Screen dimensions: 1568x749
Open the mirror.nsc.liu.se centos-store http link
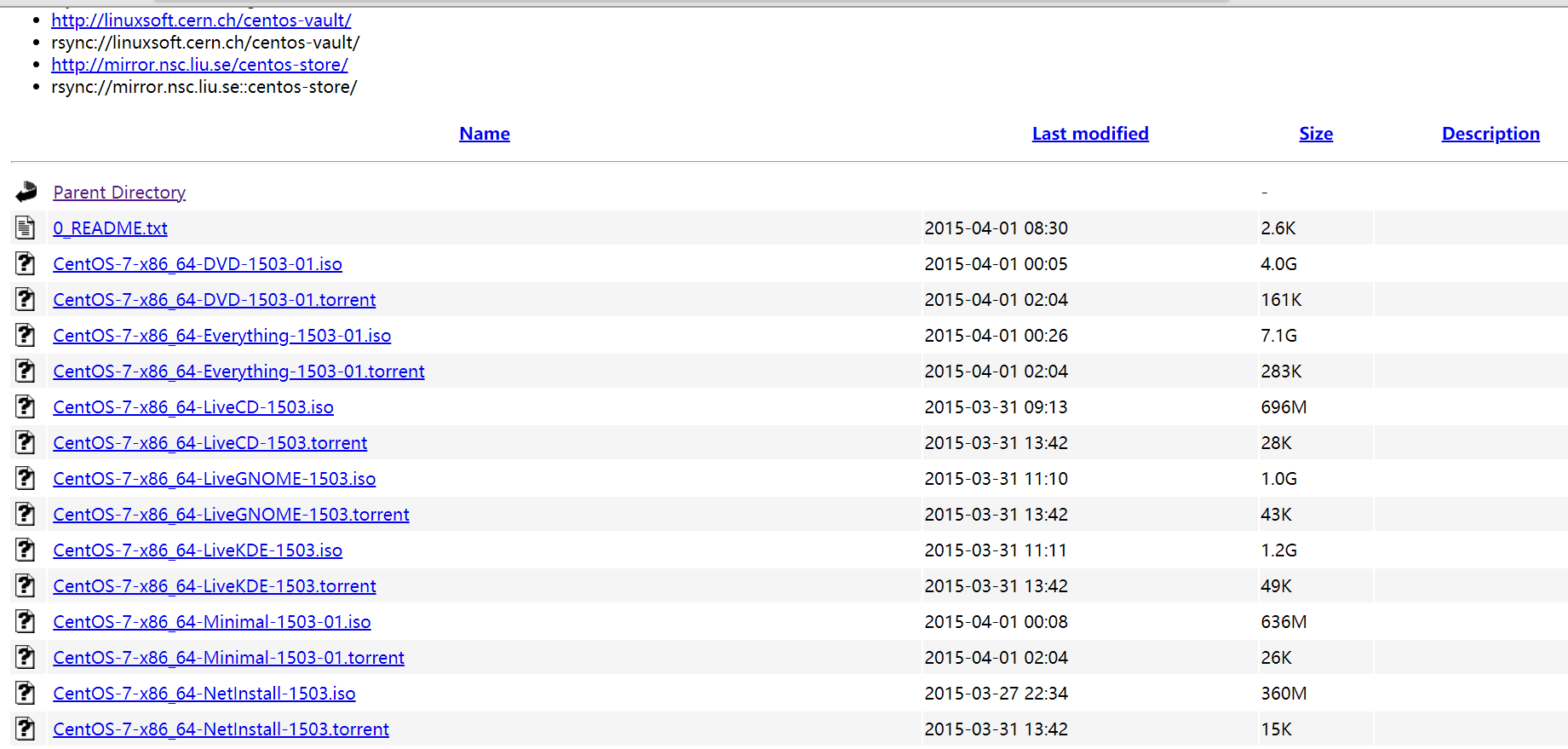[199, 65]
